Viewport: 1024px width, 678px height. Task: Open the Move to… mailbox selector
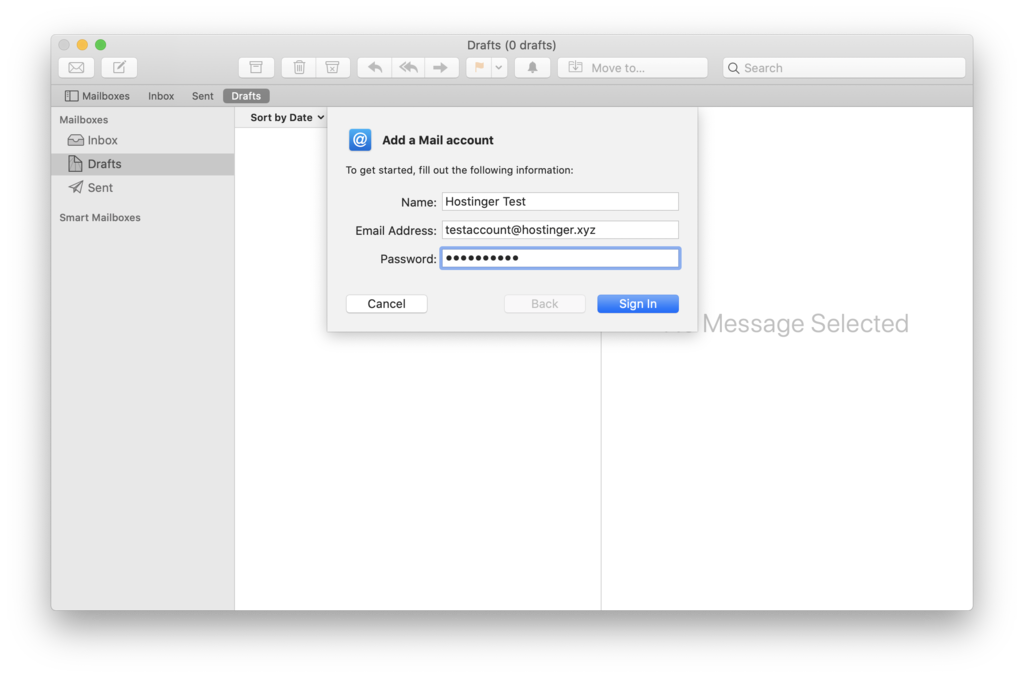click(632, 67)
